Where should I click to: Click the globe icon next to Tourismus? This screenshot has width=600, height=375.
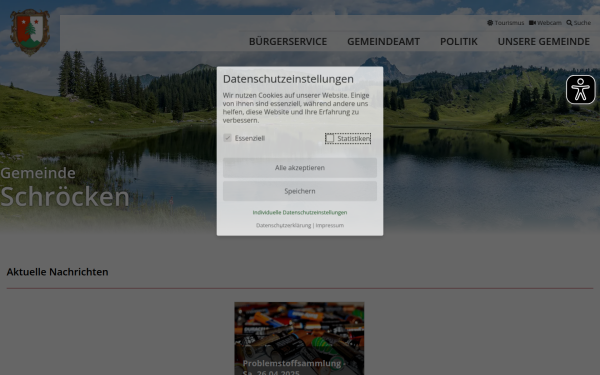(x=490, y=23)
